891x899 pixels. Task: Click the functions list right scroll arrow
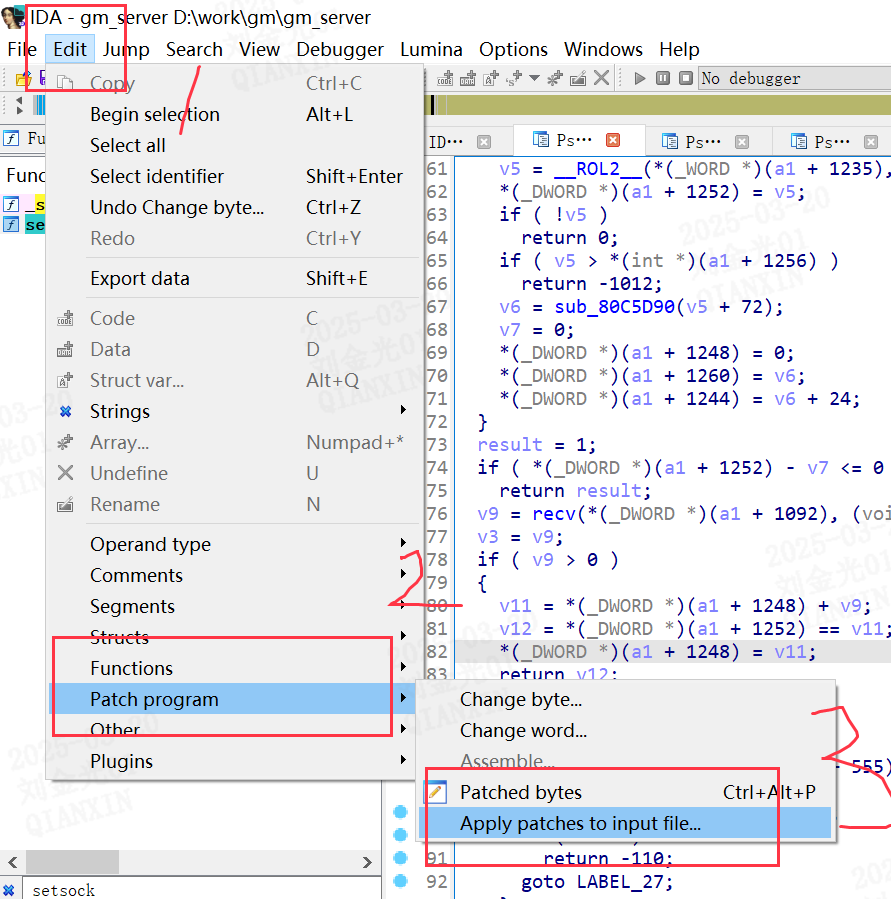(367, 862)
